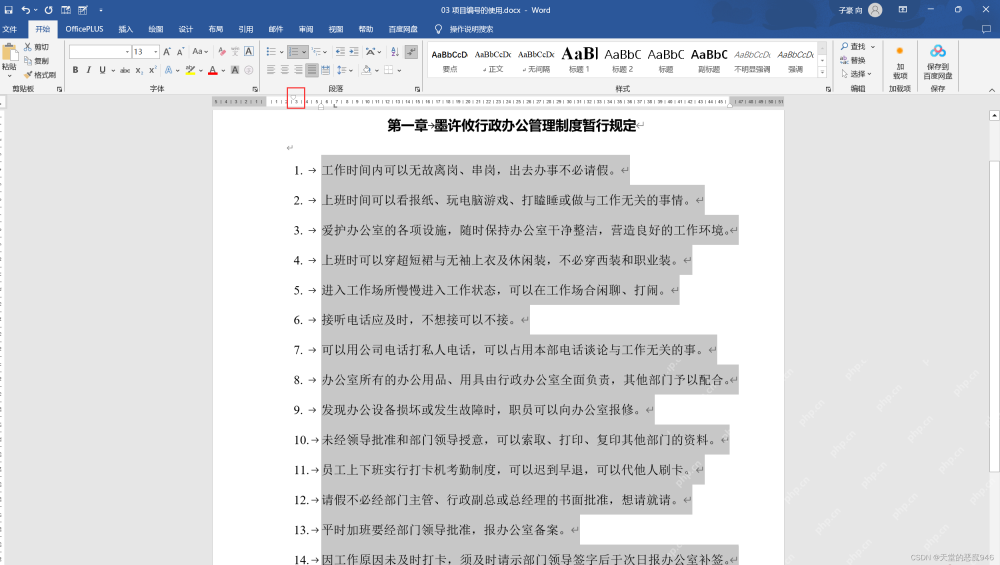
Task: Click the comments icon at the ribbon's right
Action: point(986,29)
